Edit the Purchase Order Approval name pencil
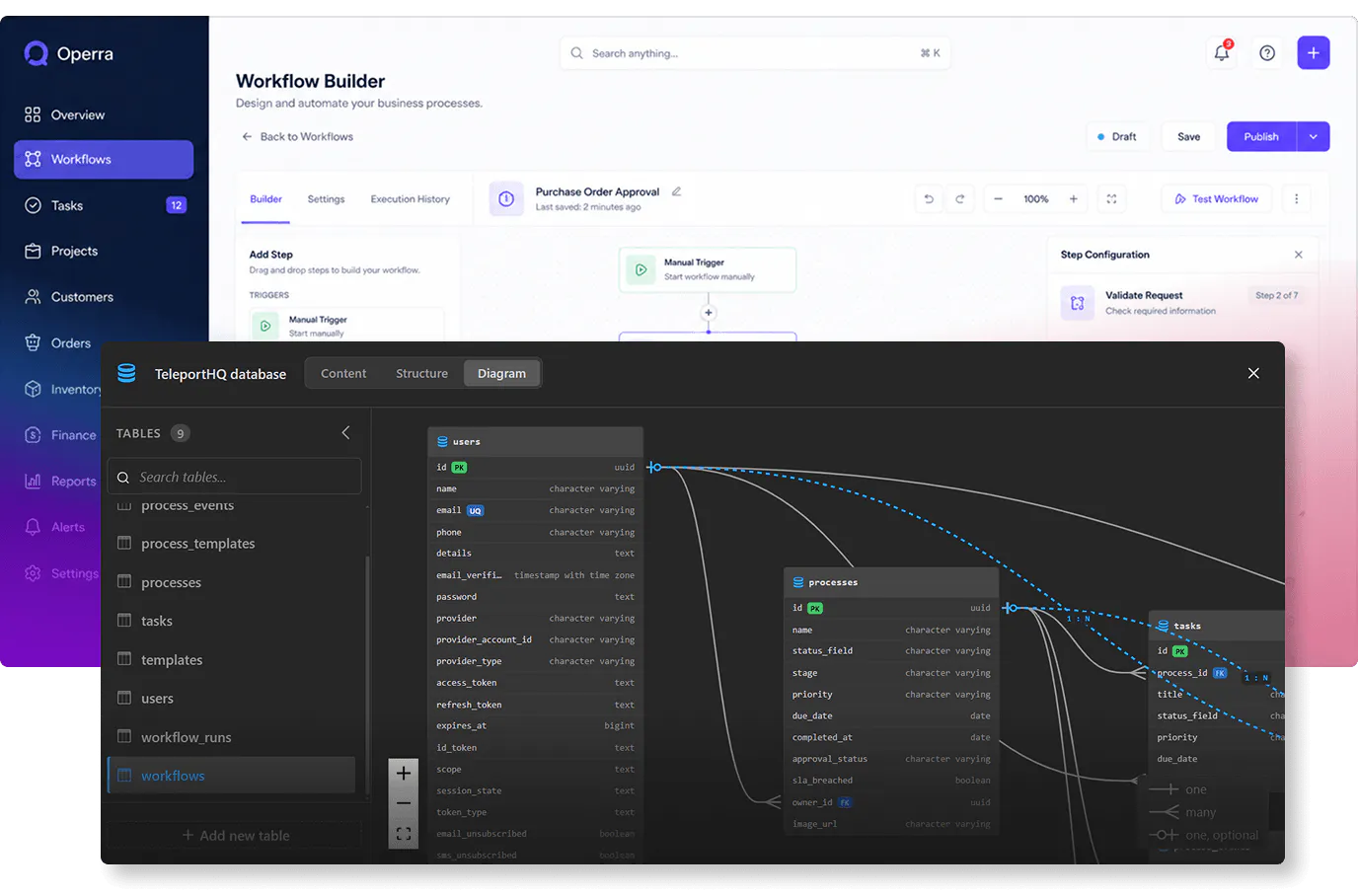The image size is (1358, 896). point(677,191)
